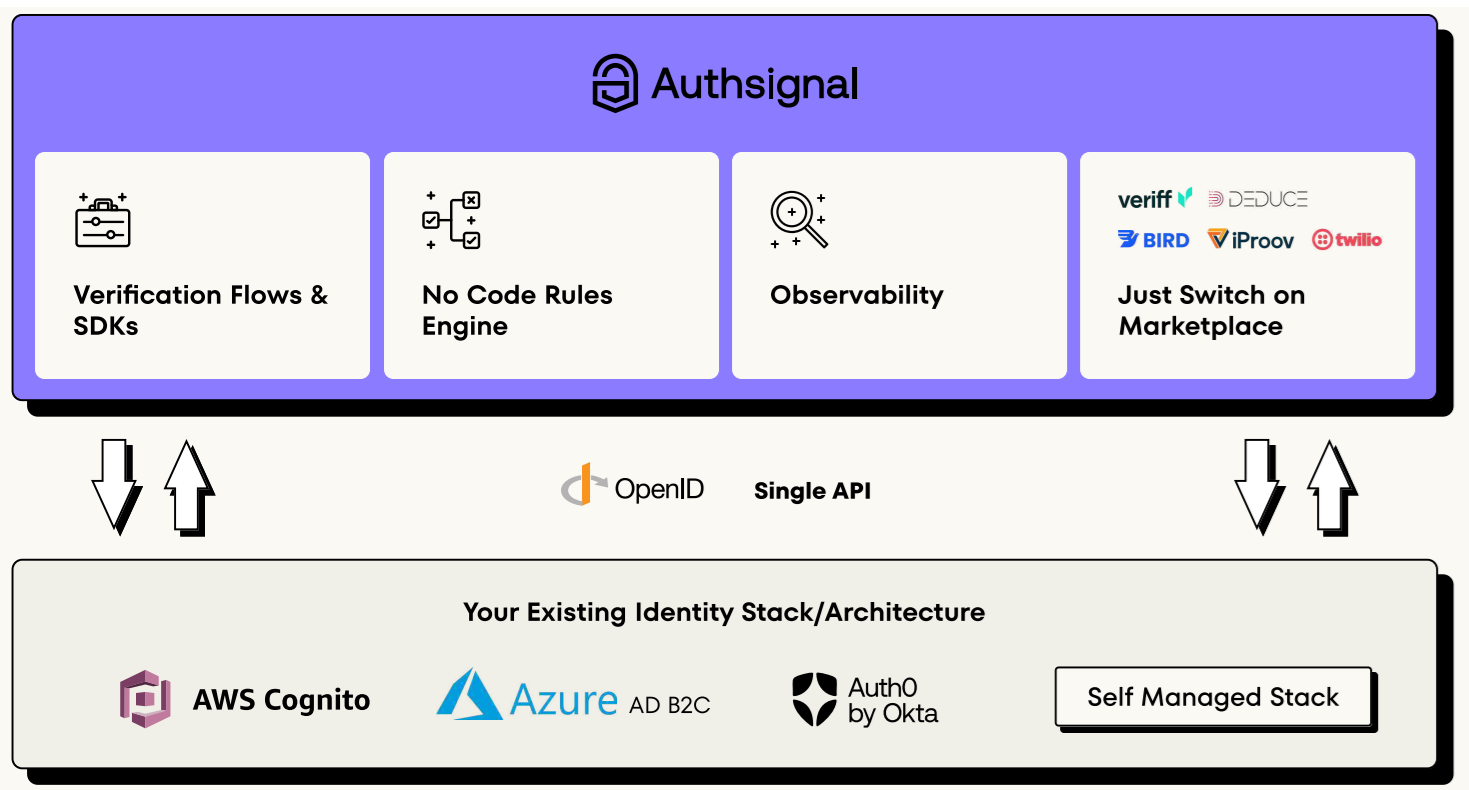Click the AWS Cognito logo icon
The height and width of the screenshot is (790, 1469).
pos(146,698)
